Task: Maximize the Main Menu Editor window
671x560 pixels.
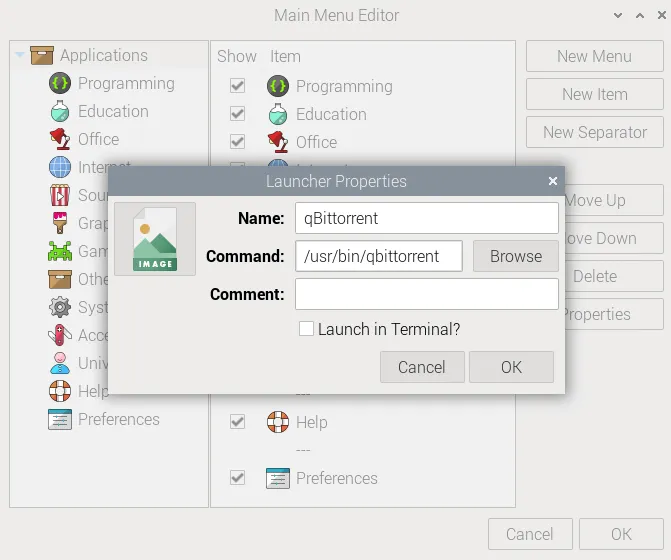Action: pos(640,15)
